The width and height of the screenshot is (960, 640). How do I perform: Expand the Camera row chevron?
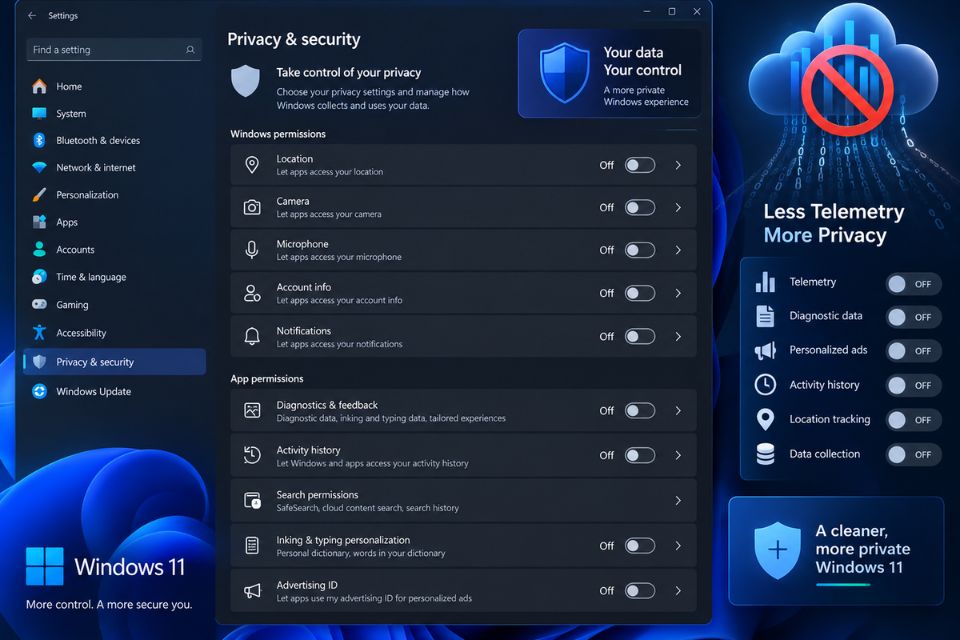678,208
